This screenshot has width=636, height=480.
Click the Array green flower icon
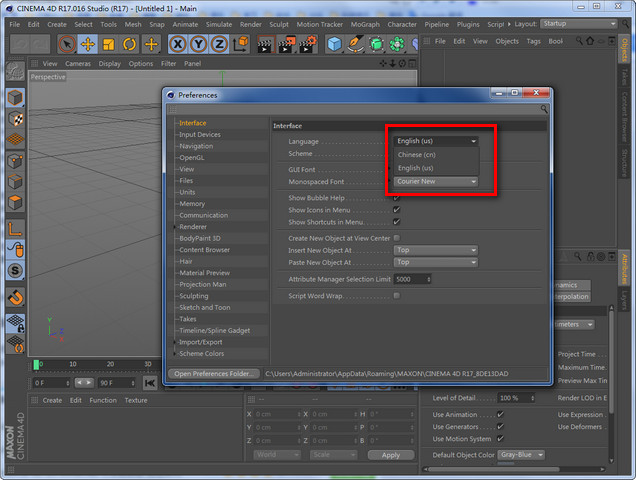(x=397, y=44)
